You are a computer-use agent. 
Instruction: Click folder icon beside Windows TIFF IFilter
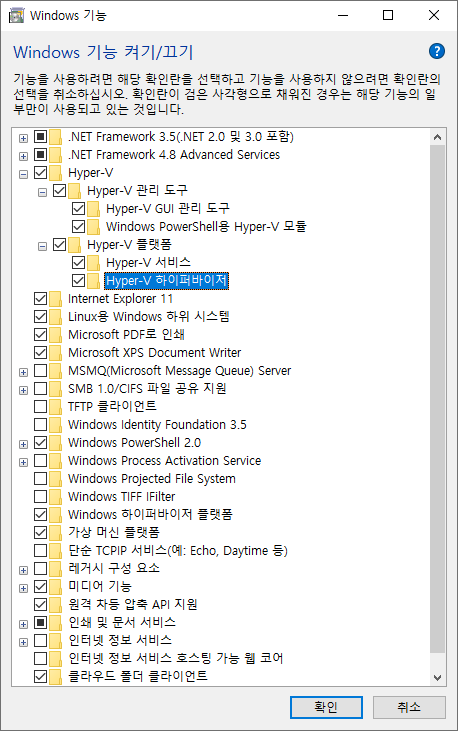tap(56, 497)
